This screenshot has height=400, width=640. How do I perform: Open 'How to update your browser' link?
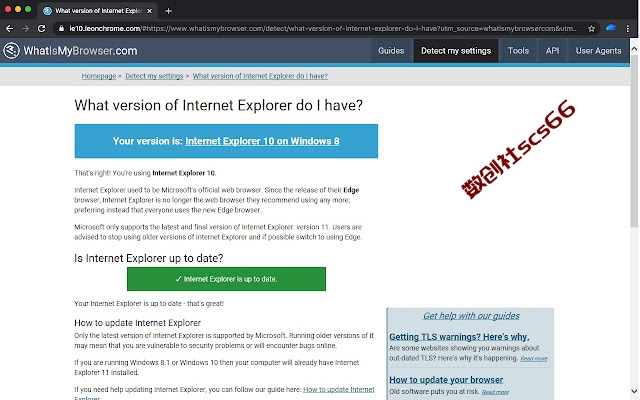coord(446,380)
